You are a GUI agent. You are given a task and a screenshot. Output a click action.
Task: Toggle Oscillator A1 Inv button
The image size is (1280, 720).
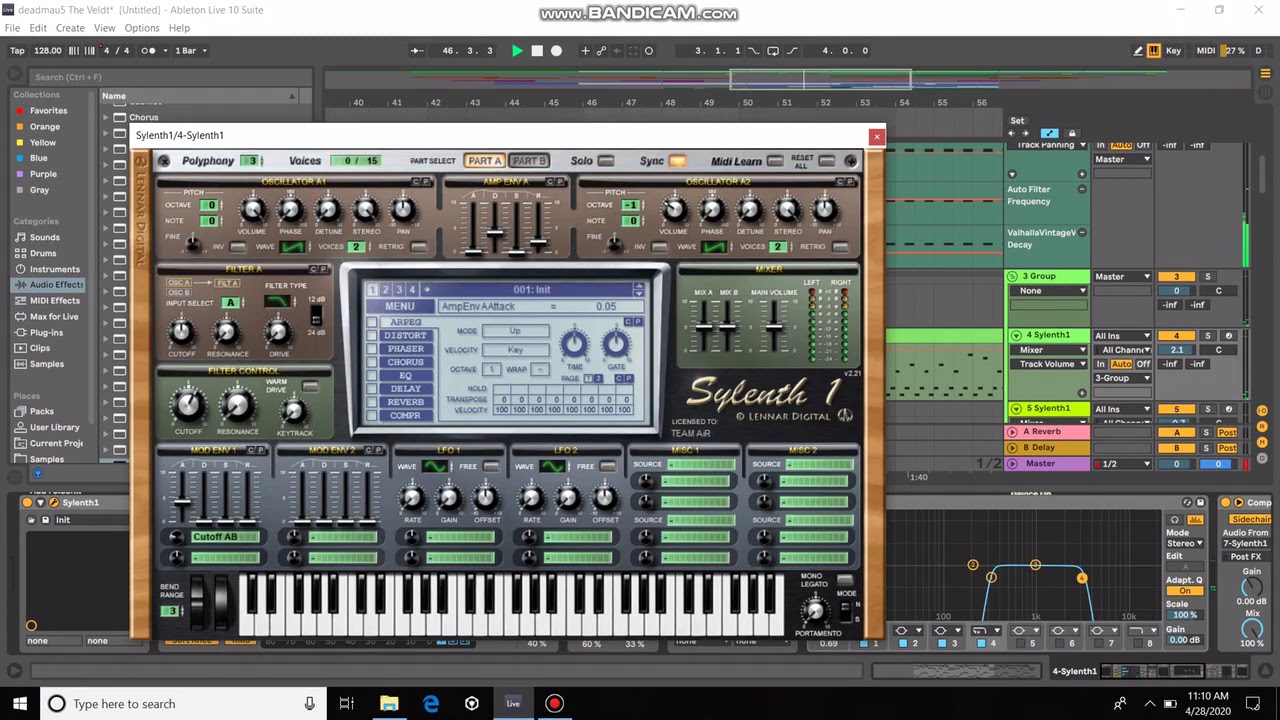coord(238,247)
